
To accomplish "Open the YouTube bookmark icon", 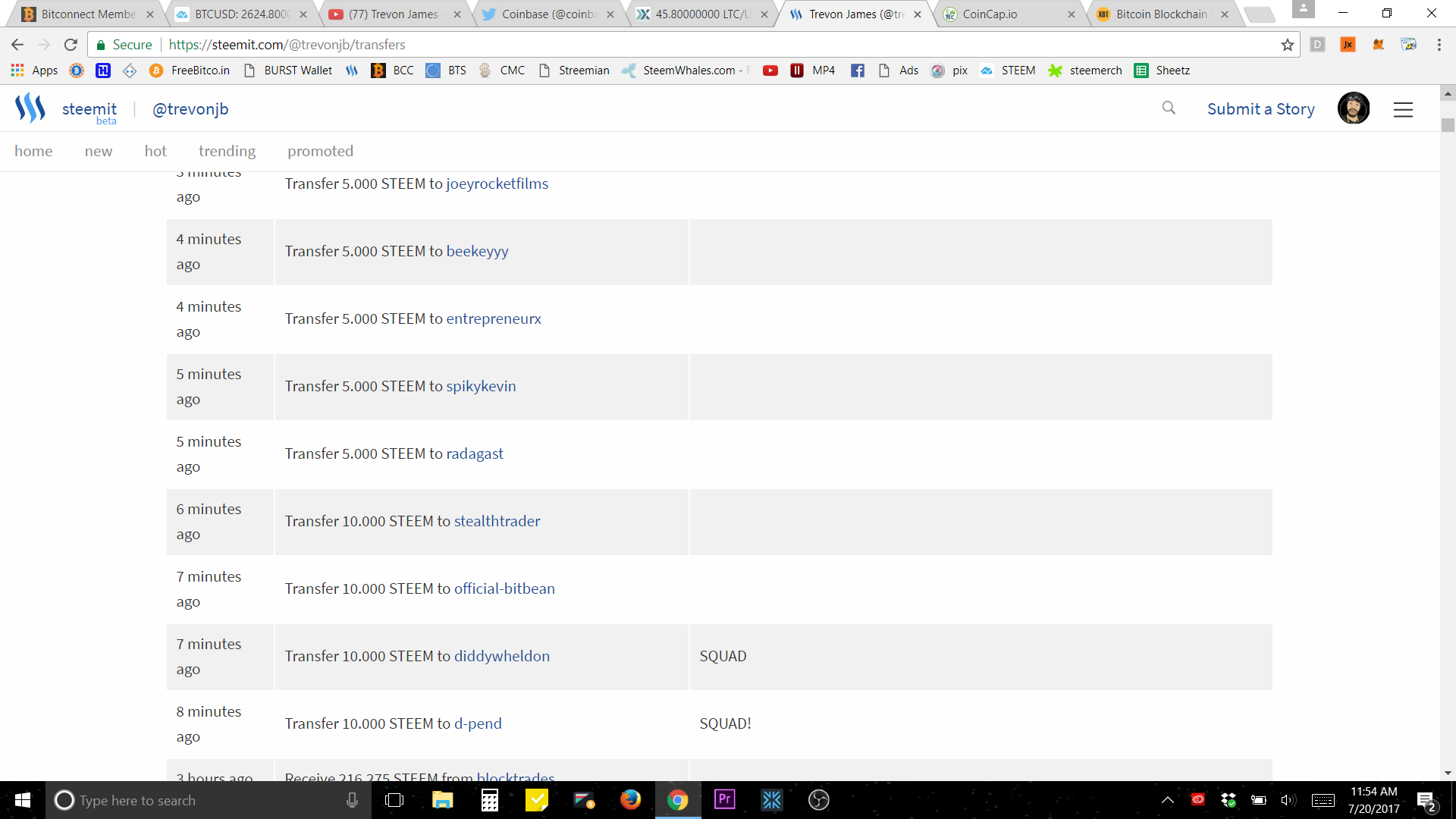I will click(x=770, y=71).
